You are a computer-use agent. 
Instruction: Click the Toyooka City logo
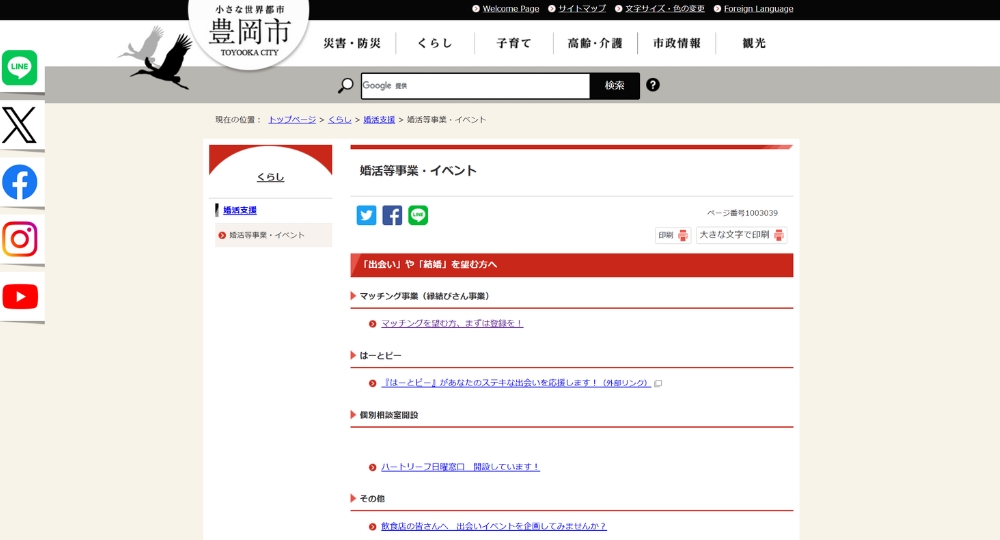(248, 35)
